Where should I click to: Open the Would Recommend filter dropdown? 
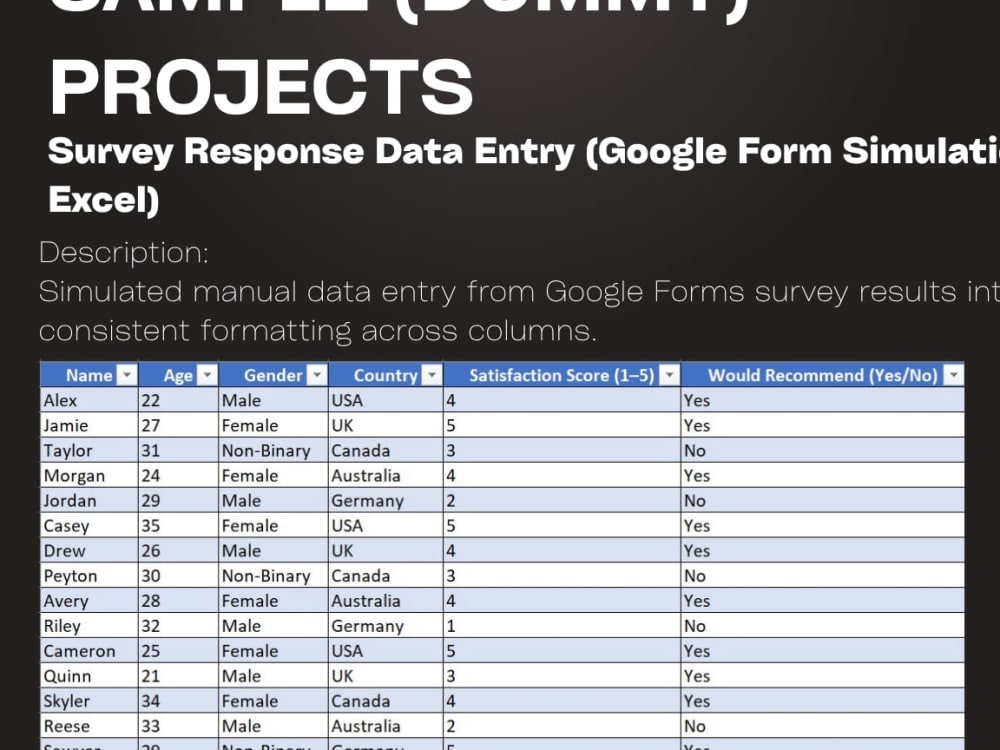coord(953,375)
